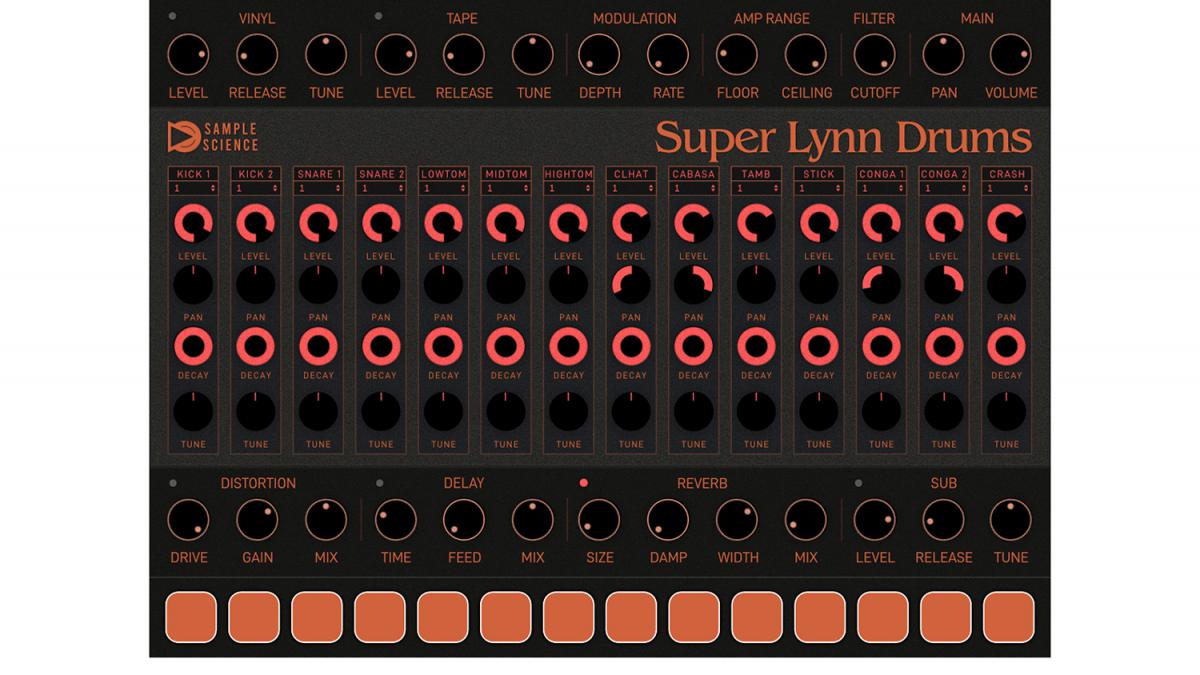Open the SNARE 2 sample dropdown
This screenshot has height=675, width=1200.
coord(381,188)
